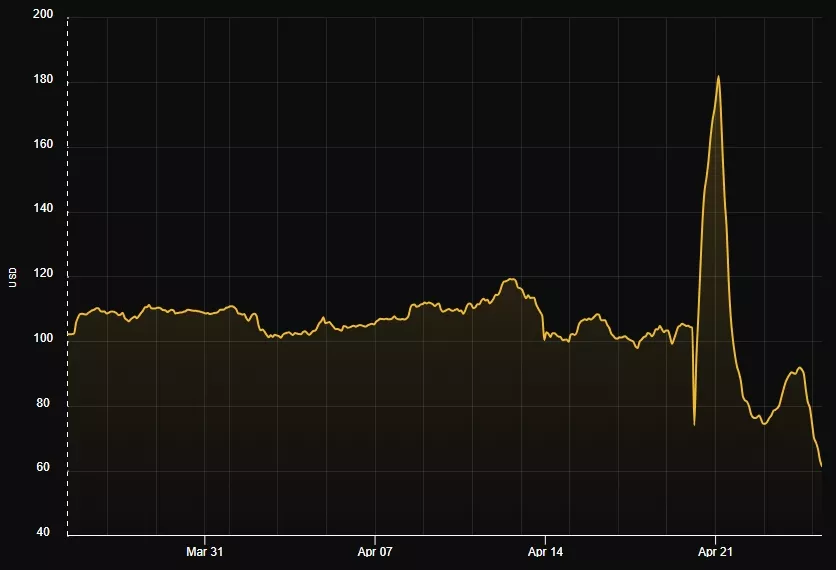Select the final data point at line's end
Viewport: 836px width, 570px height.
tap(821, 466)
